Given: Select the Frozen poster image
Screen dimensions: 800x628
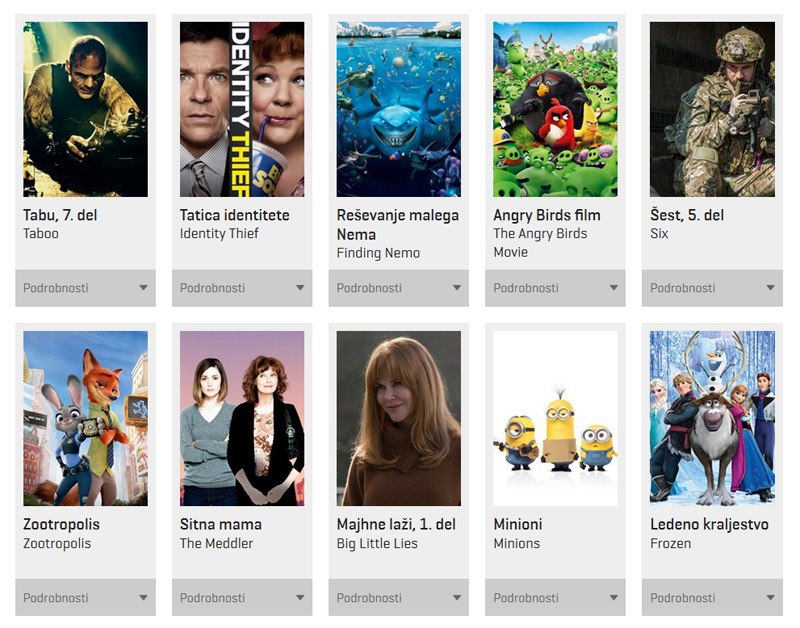Looking at the screenshot, I should [x=712, y=418].
